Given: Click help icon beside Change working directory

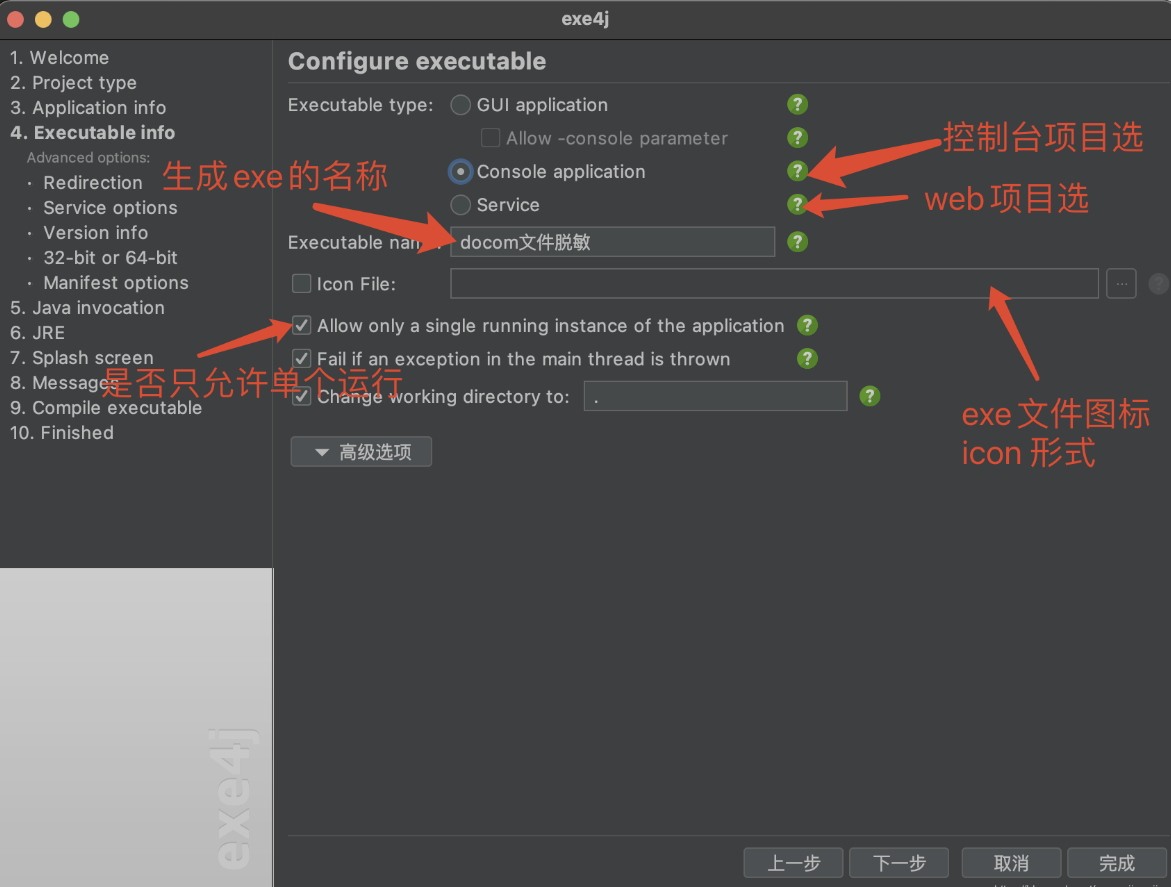Looking at the screenshot, I should (x=869, y=396).
